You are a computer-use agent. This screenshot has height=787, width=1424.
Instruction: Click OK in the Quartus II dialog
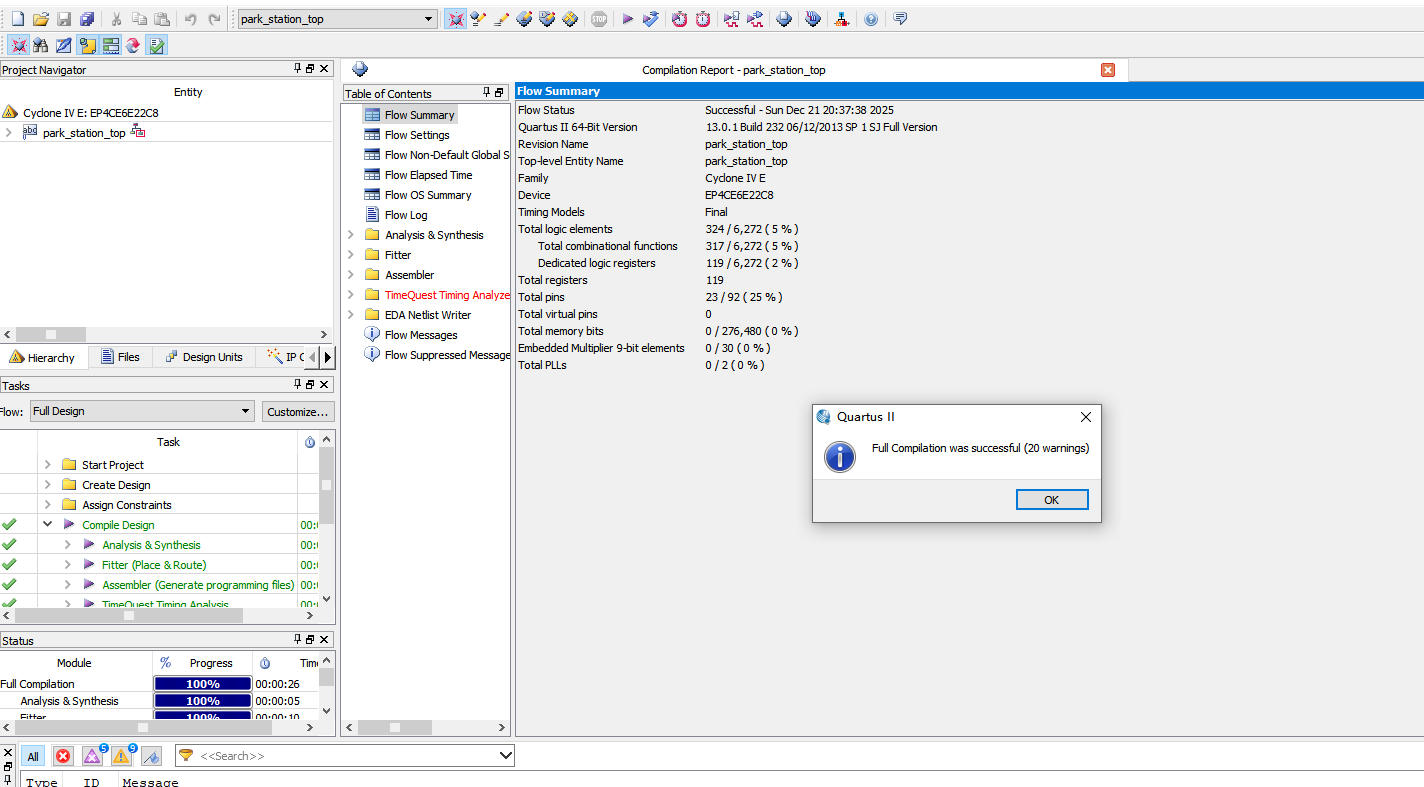pos(1051,500)
